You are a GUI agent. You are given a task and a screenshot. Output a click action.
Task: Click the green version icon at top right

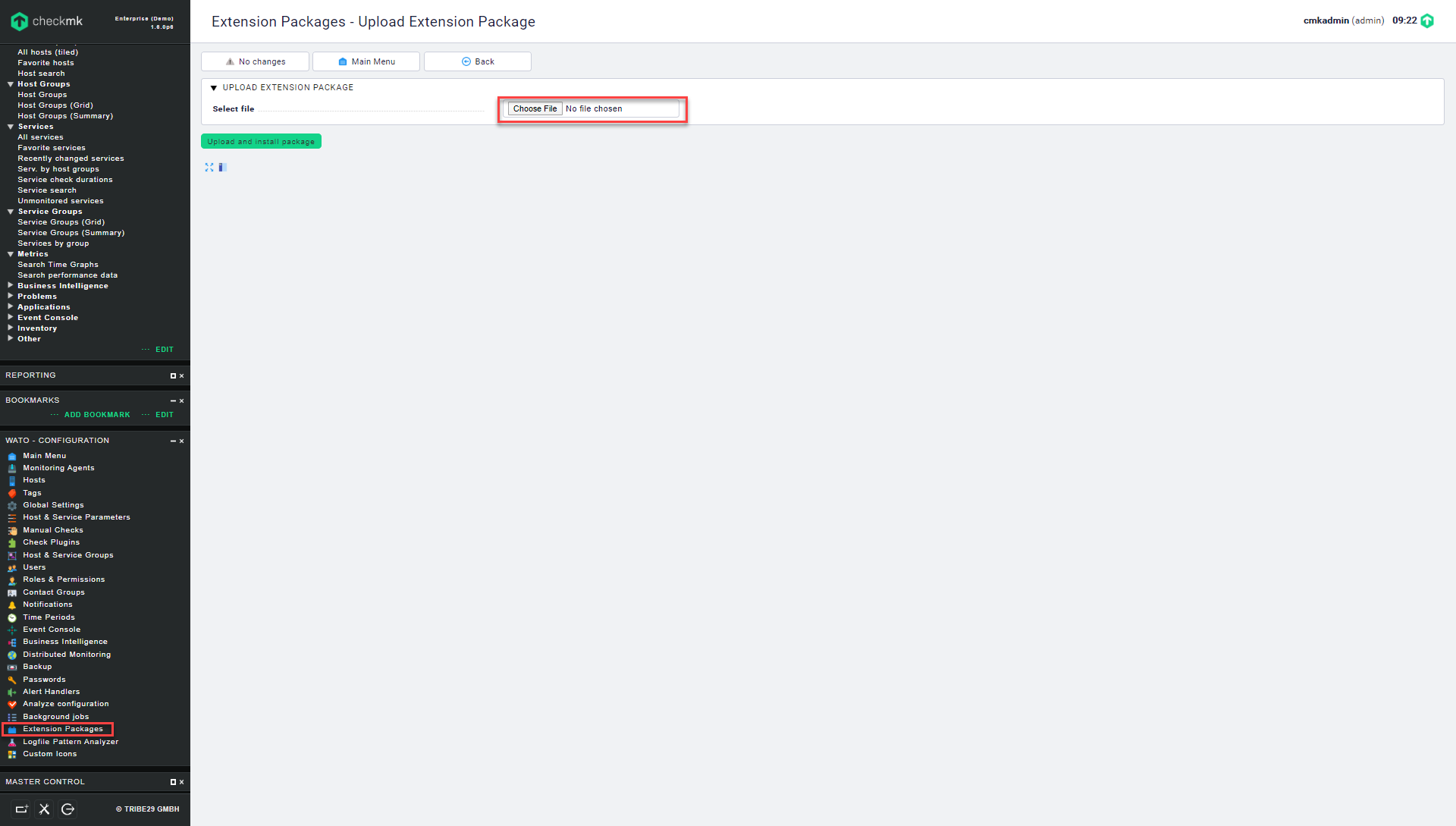pos(1427,21)
